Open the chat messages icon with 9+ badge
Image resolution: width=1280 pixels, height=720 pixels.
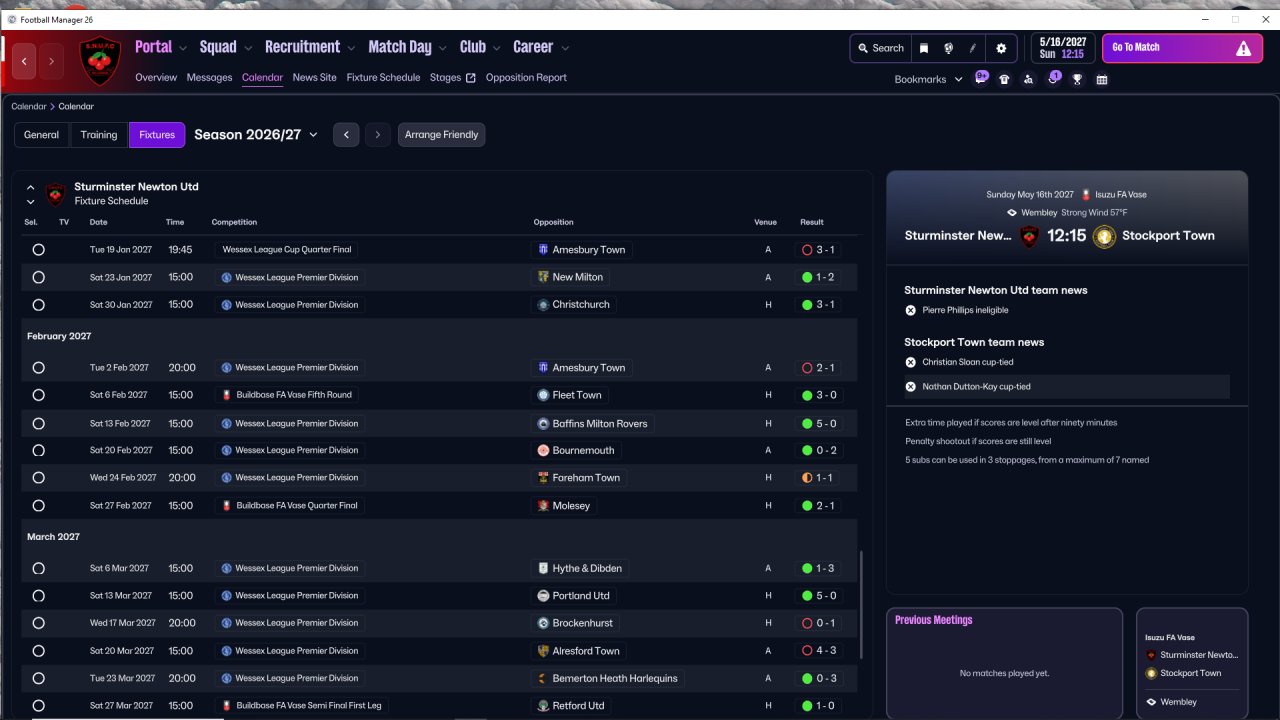click(981, 78)
